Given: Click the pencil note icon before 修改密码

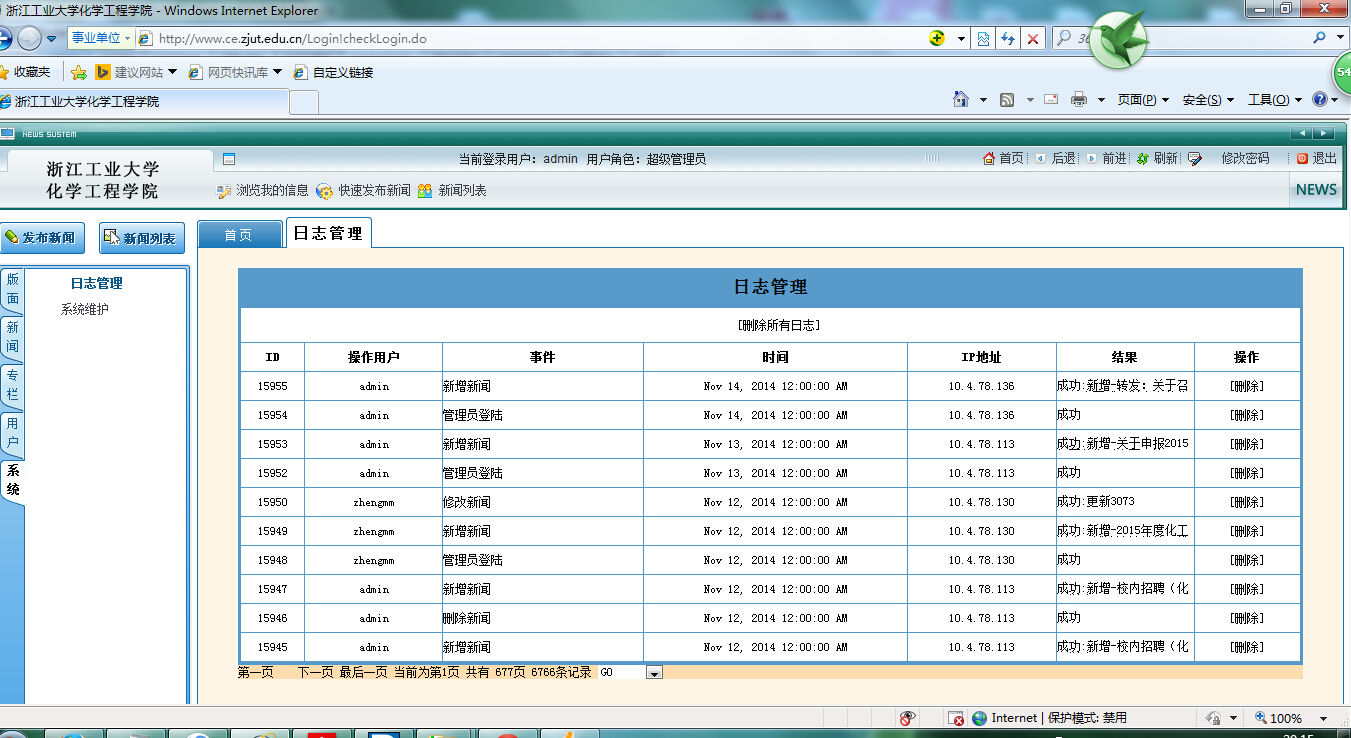Looking at the screenshot, I should coord(1195,159).
